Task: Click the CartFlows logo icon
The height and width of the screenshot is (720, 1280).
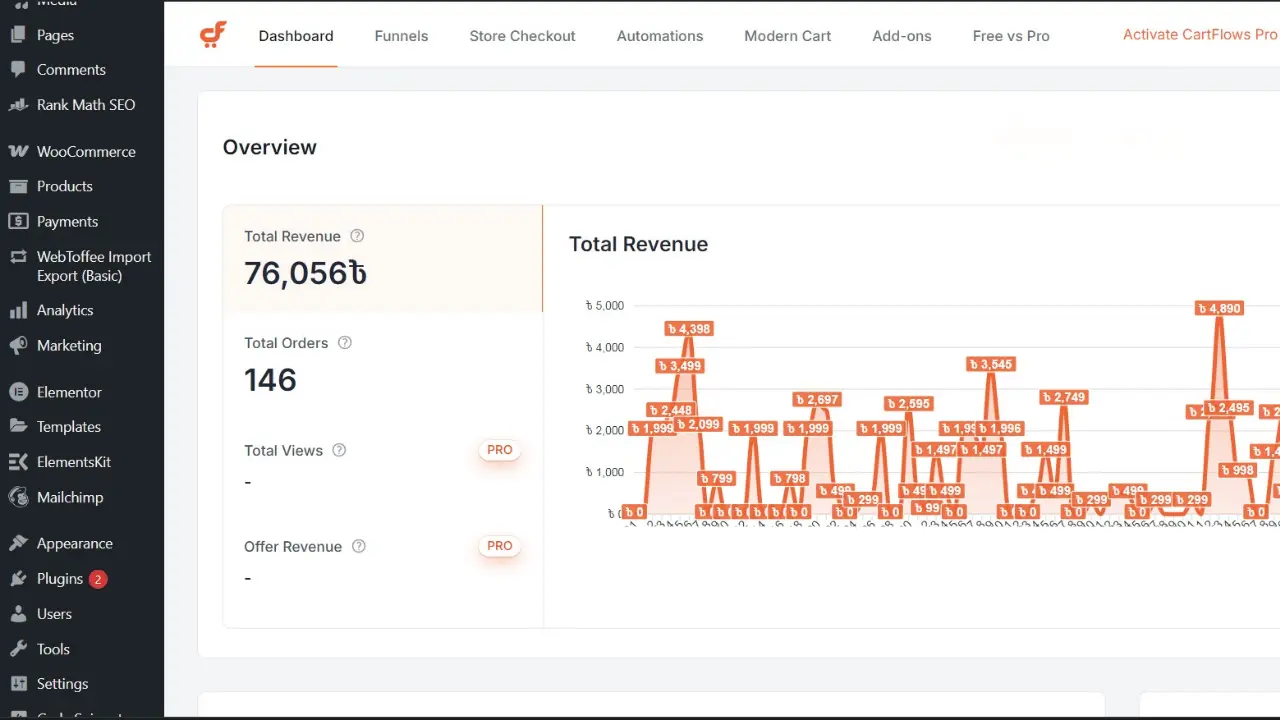Action: 213,35
